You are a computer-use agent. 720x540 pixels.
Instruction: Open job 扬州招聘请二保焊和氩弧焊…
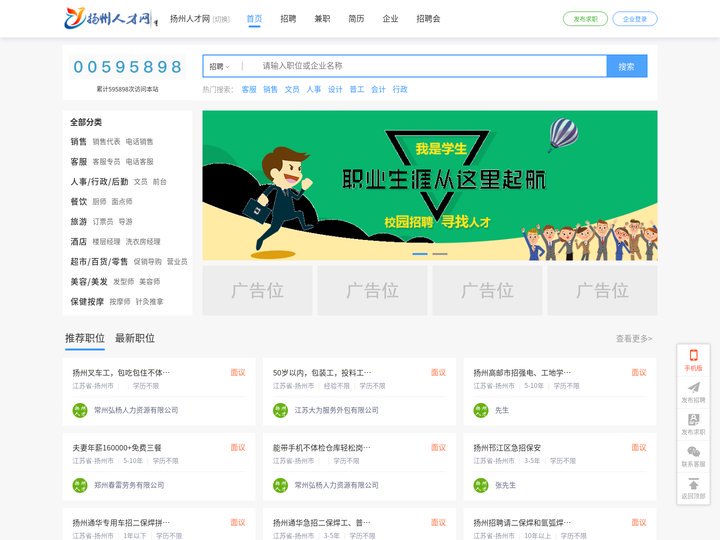pos(522,523)
